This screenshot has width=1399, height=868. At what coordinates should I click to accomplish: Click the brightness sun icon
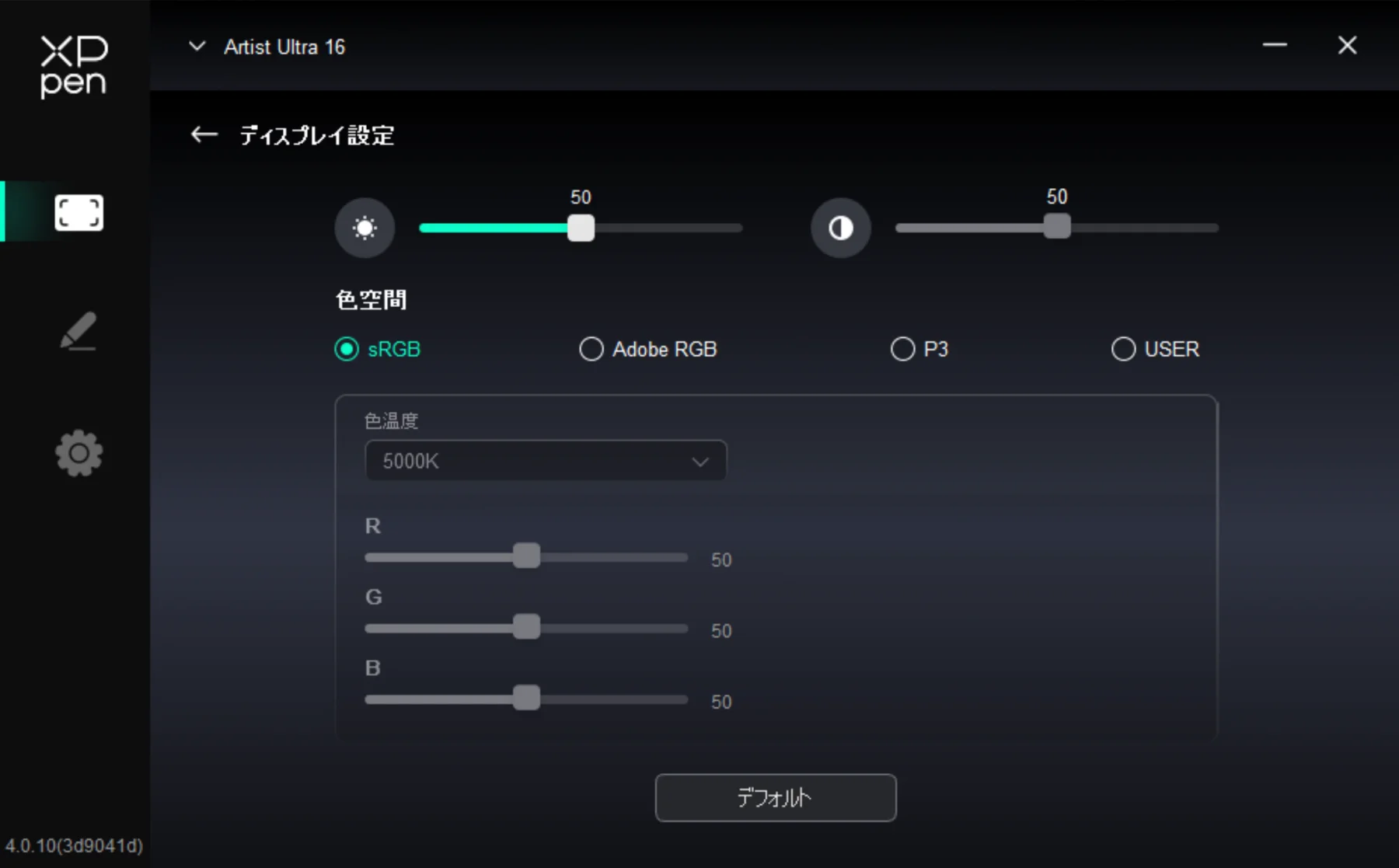tap(365, 228)
